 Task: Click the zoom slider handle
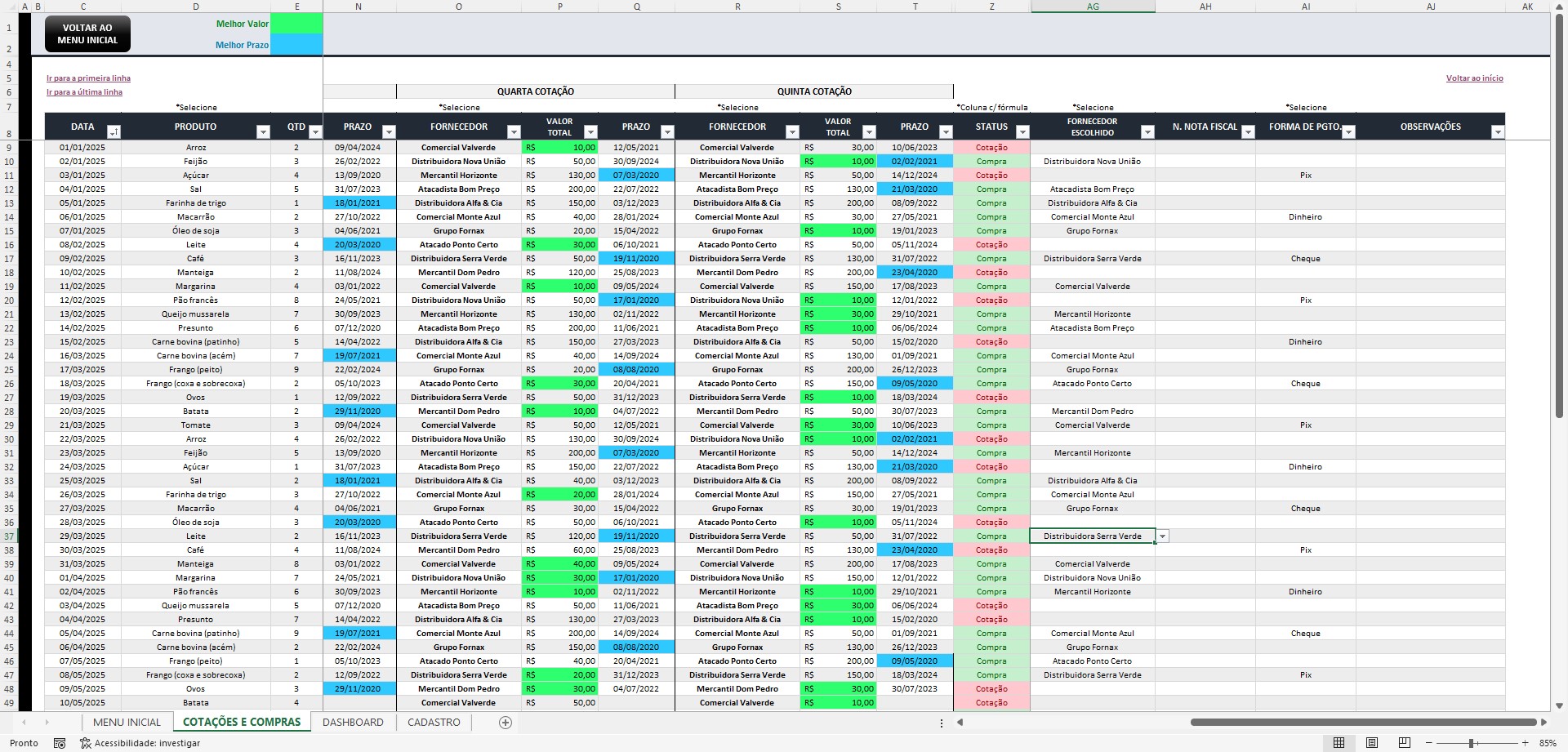pyautogui.click(x=1472, y=743)
